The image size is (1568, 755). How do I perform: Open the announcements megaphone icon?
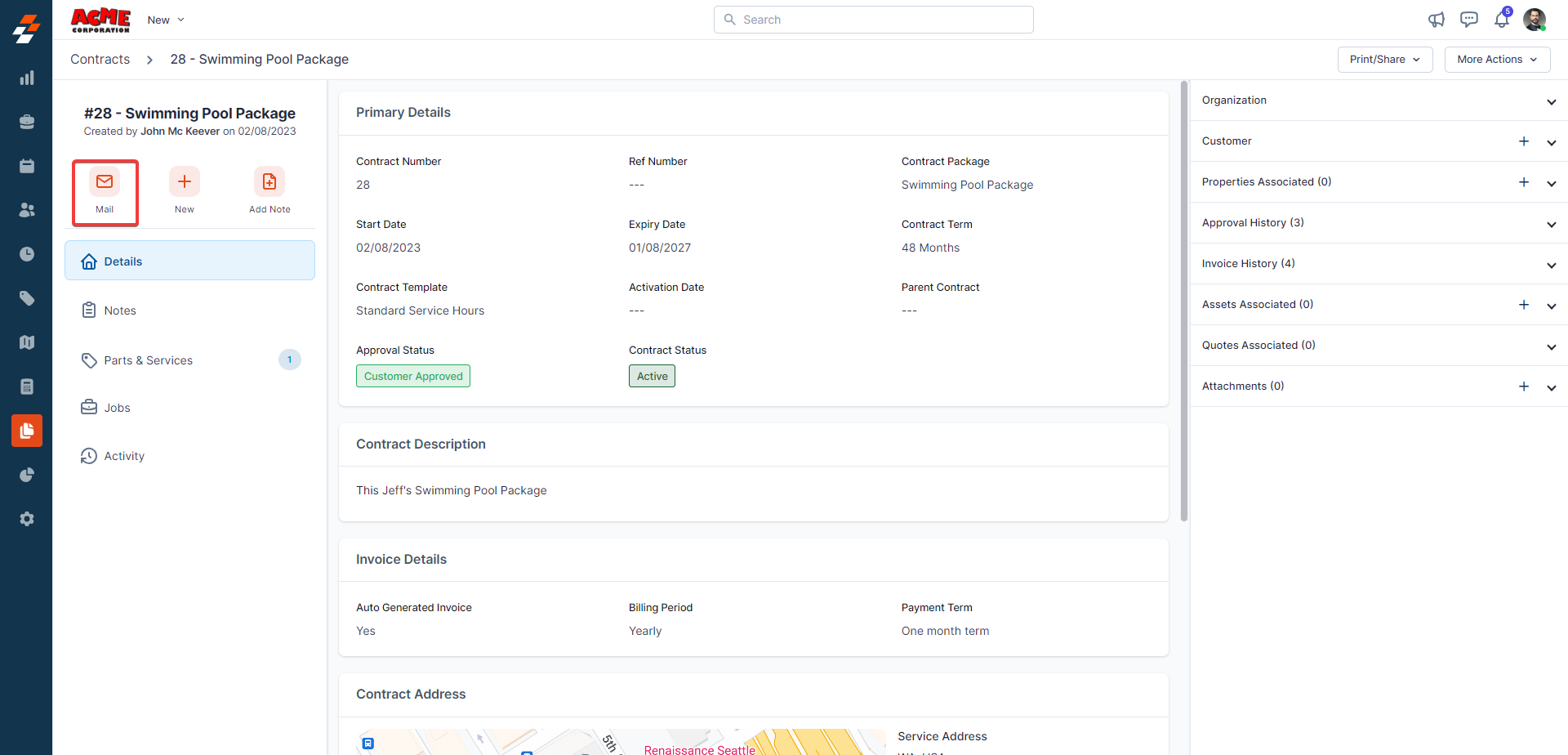(x=1437, y=20)
